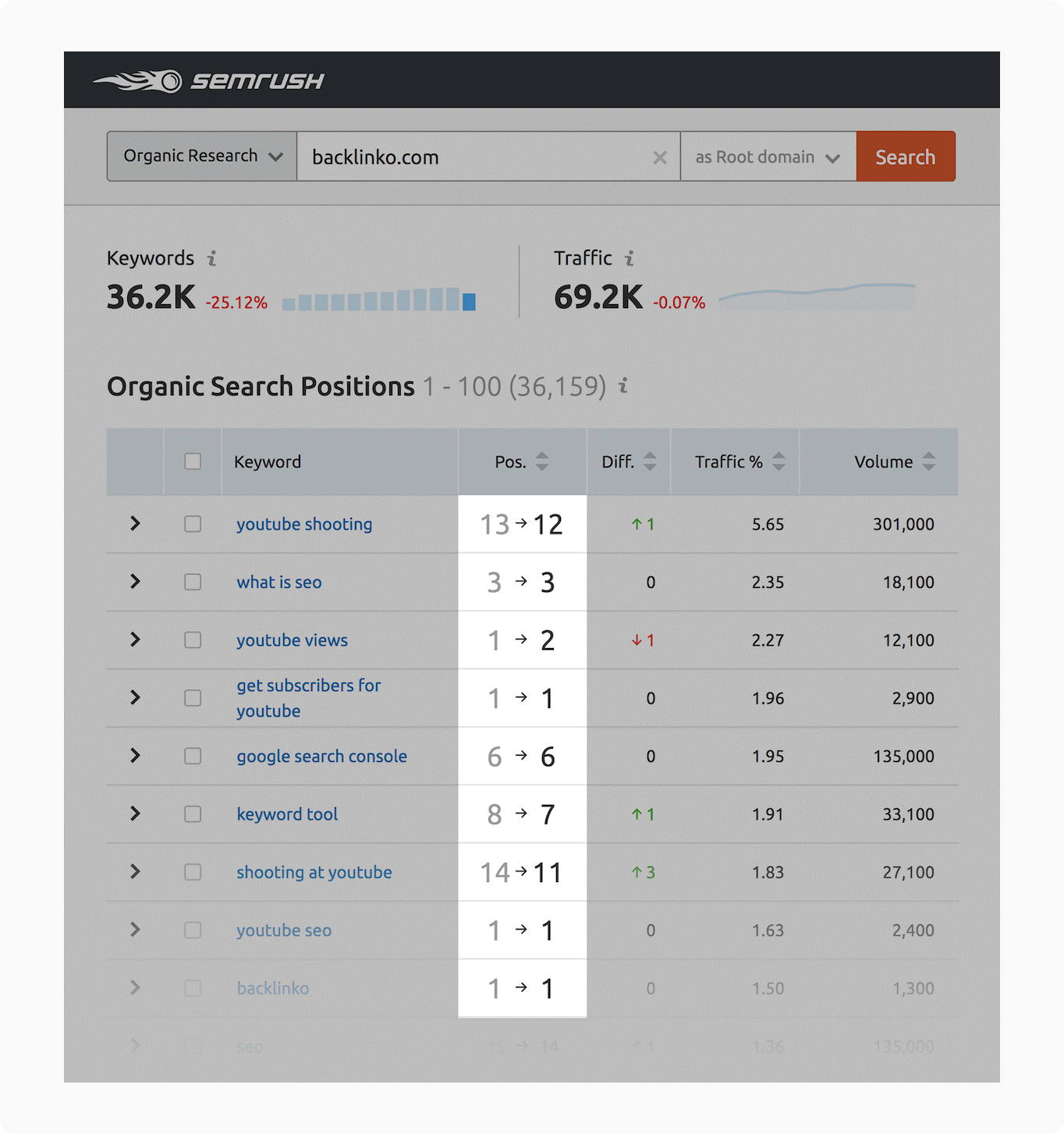Open the Organic Research dropdown
The image size is (1064, 1134).
pyautogui.click(x=202, y=156)
